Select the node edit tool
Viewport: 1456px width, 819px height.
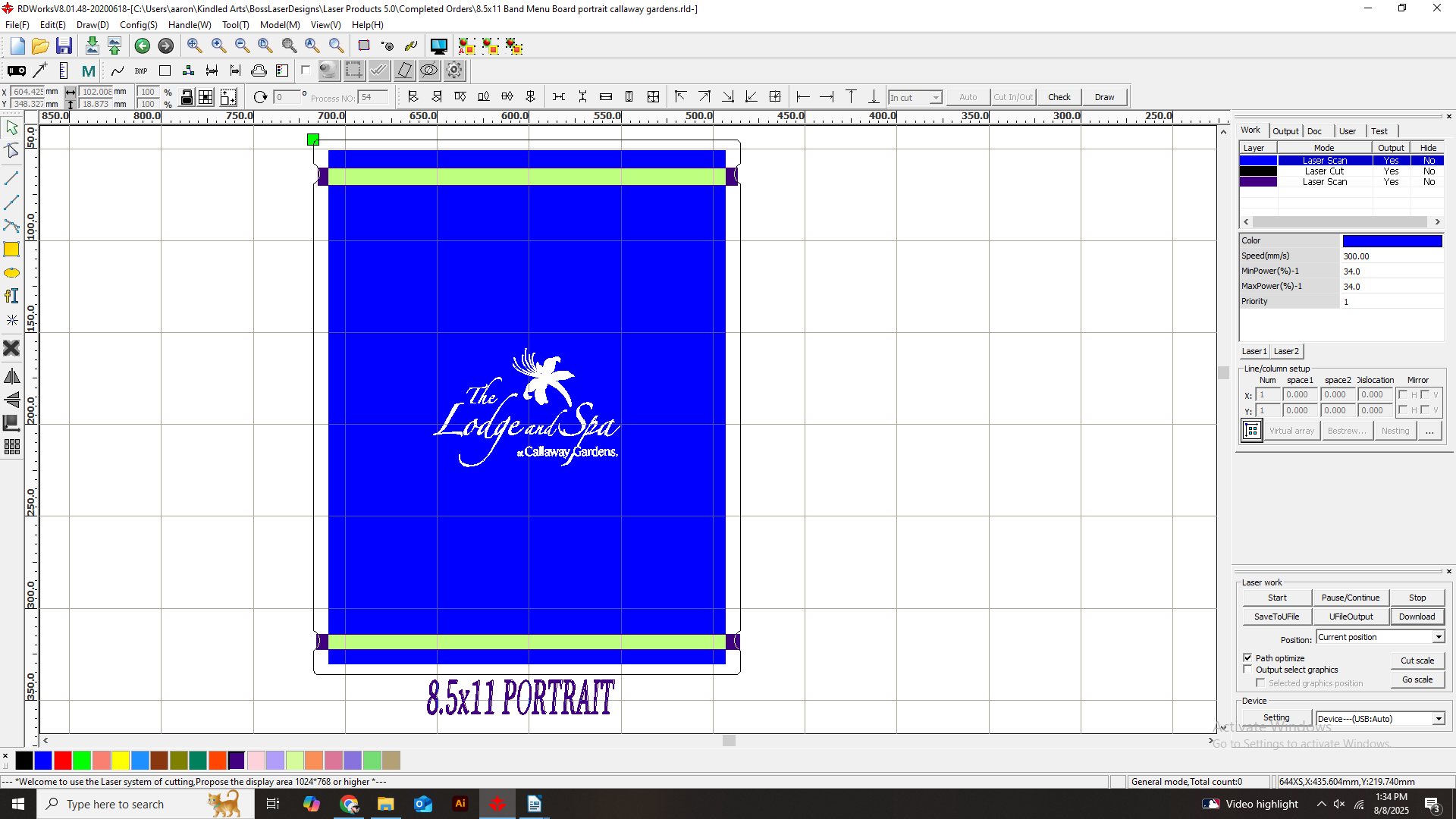pyautogui.click(x=11, y=151)
